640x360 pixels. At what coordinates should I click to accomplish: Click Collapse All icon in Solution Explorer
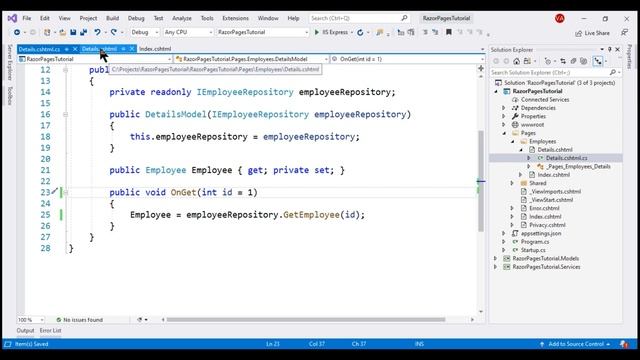[x=573, y=61]
